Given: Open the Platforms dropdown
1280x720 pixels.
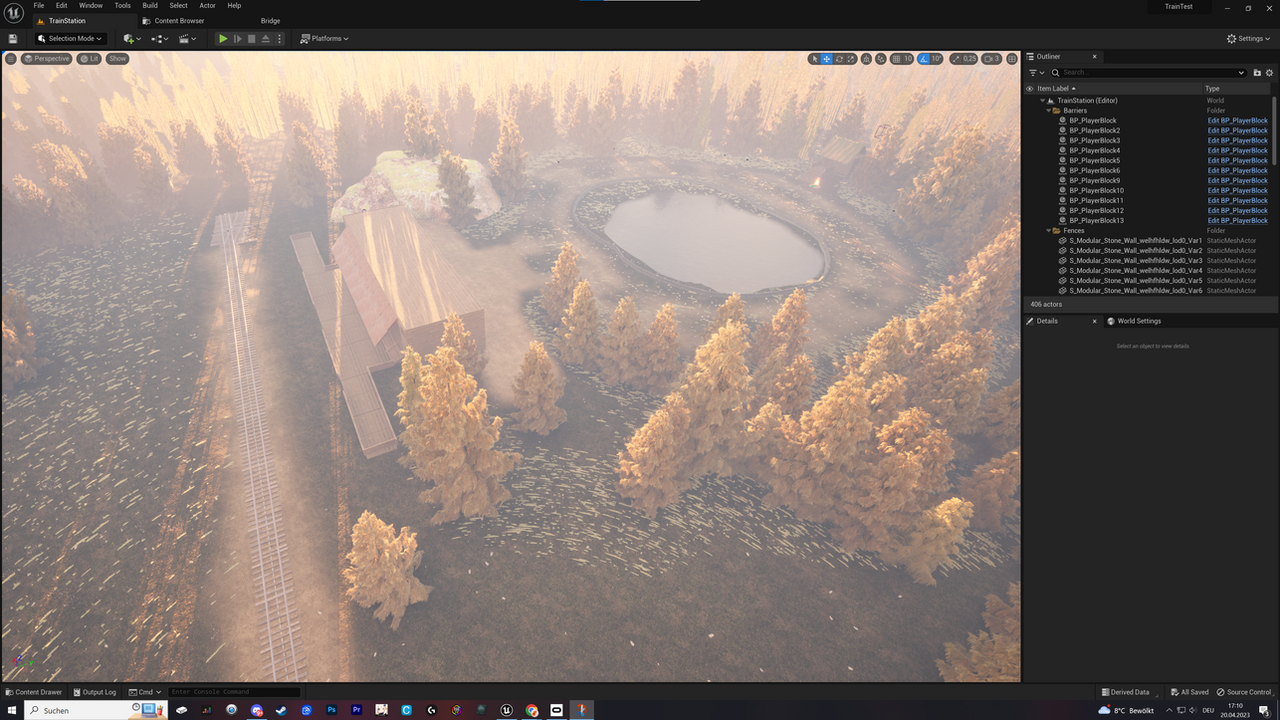Looking at the screenshot, I should (325, 38).
